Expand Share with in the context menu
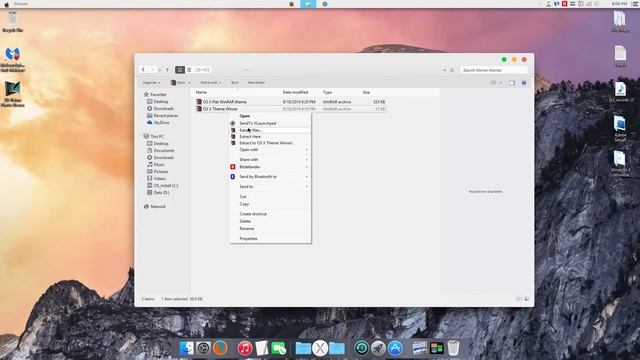The width and height of the screenshot is (640, 360). pyautogui.click(x=270, y=160)
